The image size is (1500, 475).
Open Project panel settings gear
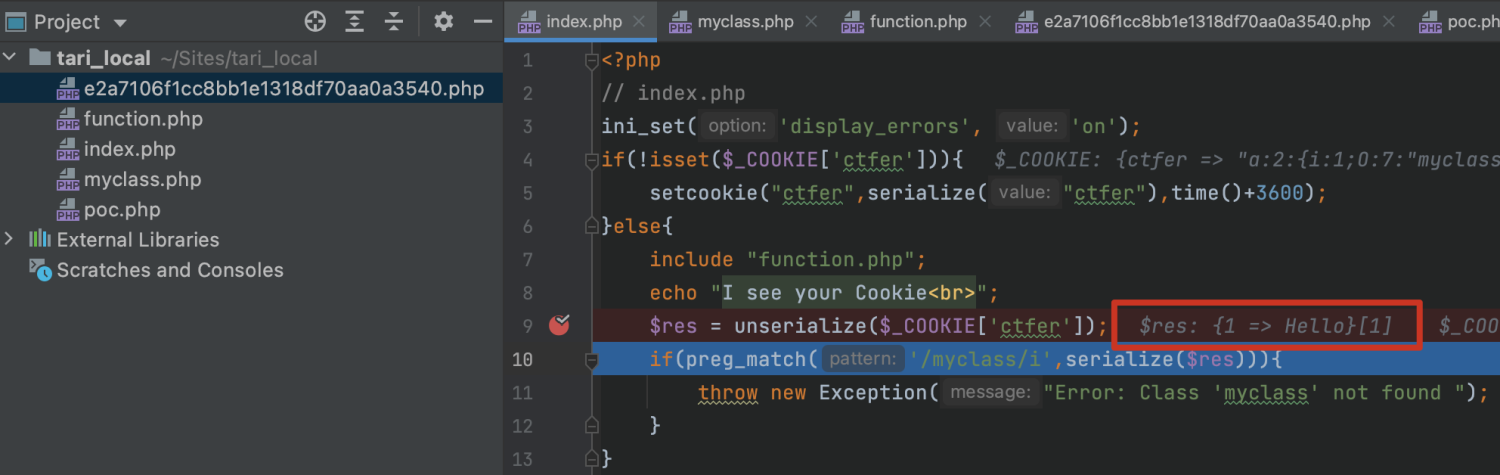click(444, 21)
